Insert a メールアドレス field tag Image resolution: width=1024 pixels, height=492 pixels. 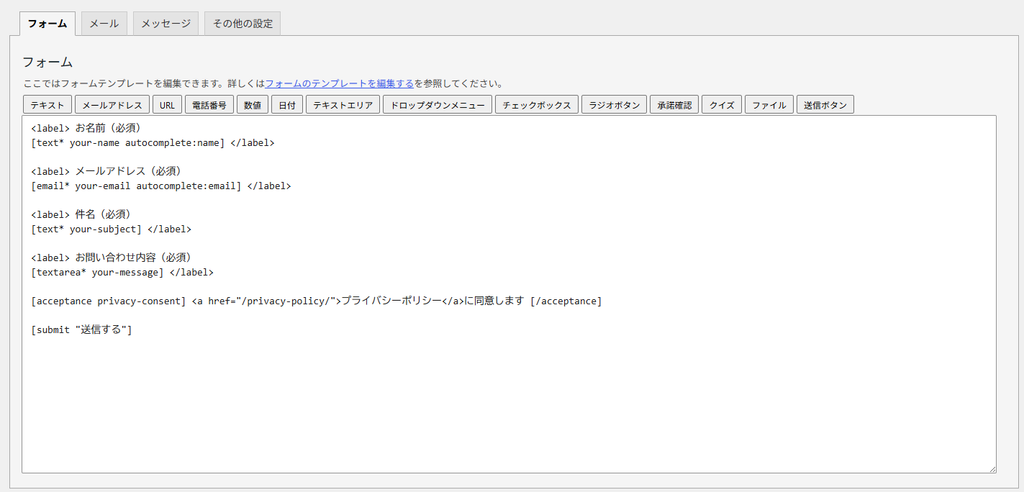112,105
